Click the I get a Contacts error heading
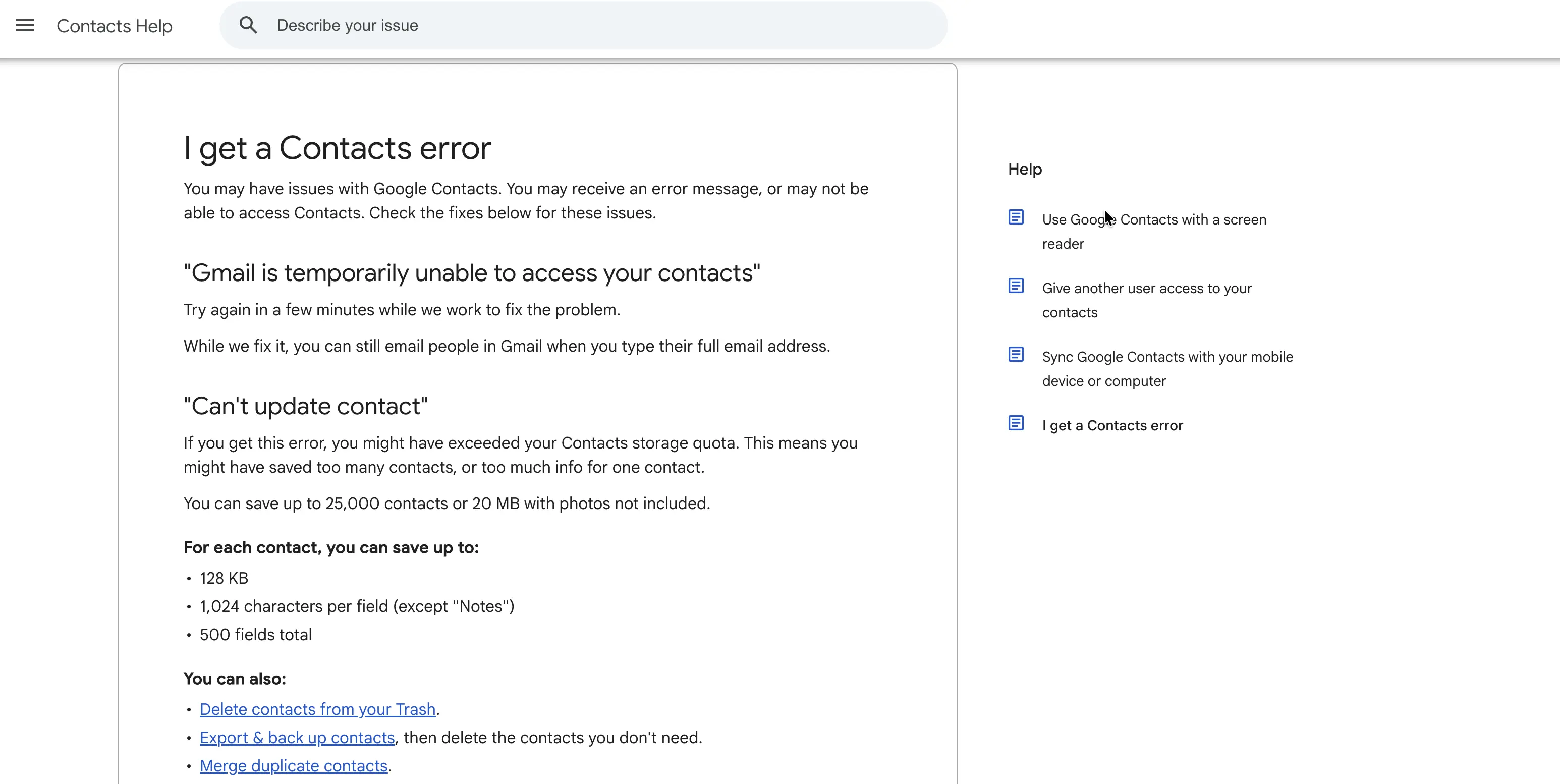Viewport: 1560px width, 784px height. pos(338,148)
